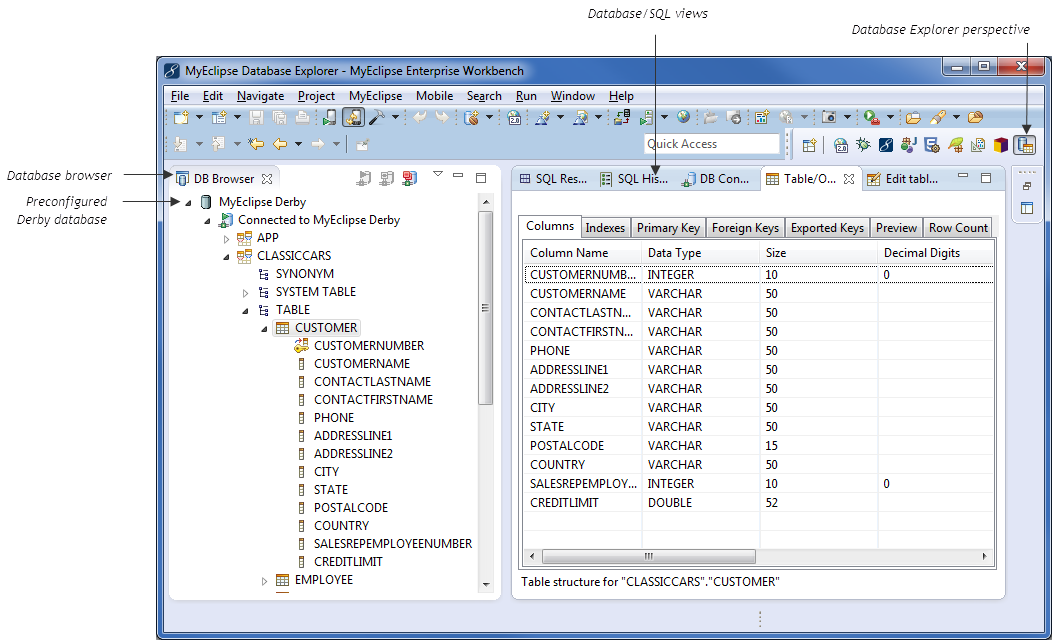Expand the EMPLOYEE table node
Image resolution: width=1052 pixels, height=640 pixels.
click(265, 581)
